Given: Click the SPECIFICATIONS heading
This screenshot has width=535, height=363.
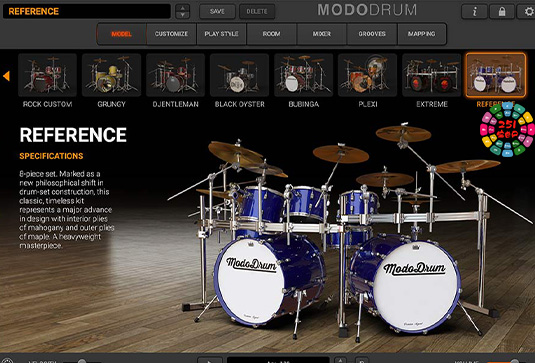Looking at the screenshot, I should click(51, 156).
